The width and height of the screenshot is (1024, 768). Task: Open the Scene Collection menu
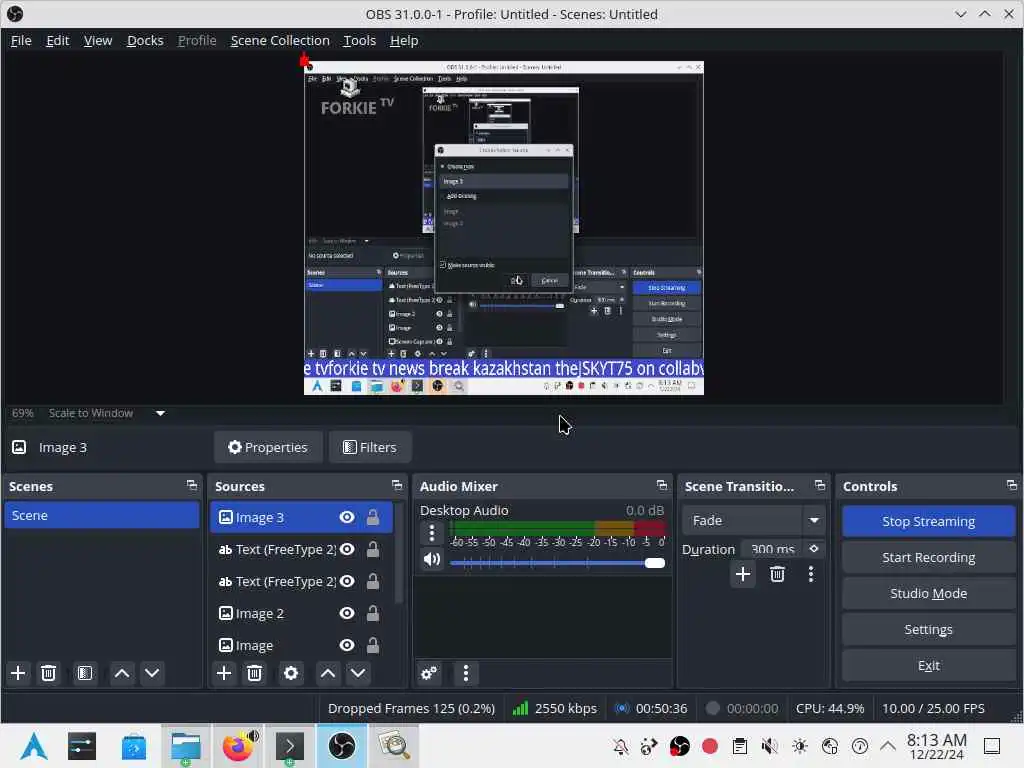tap(280, 40)
